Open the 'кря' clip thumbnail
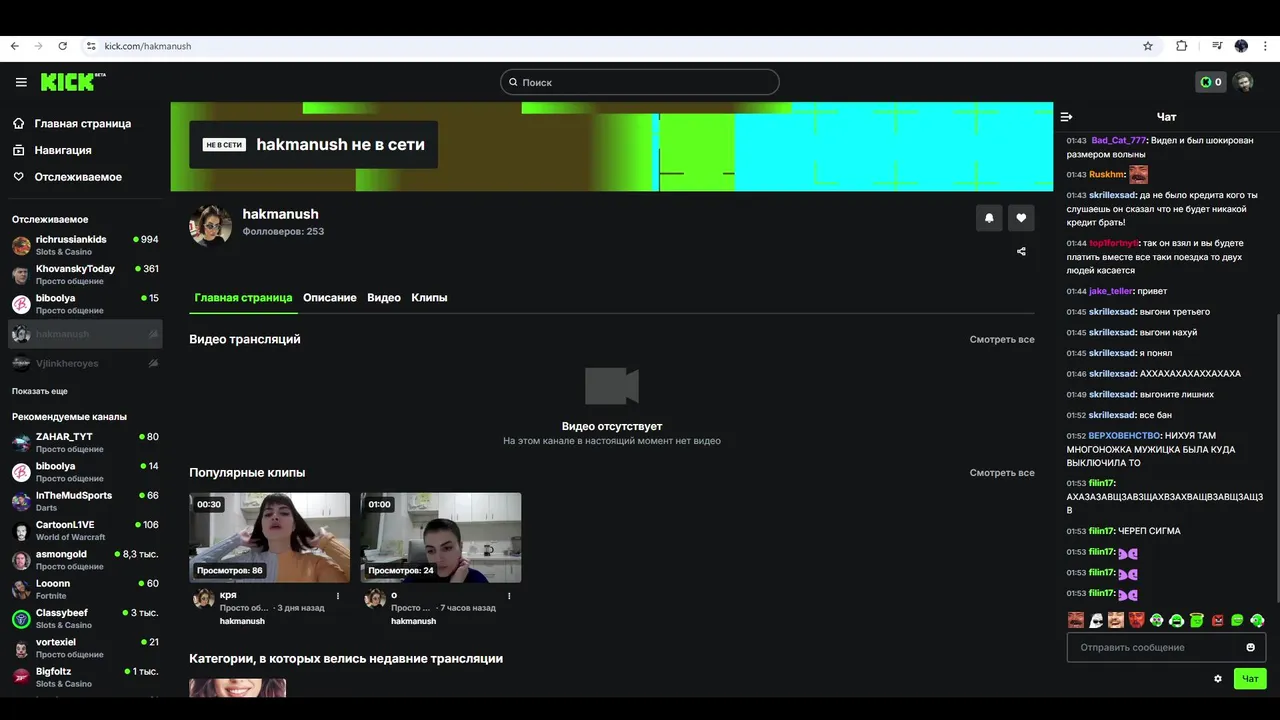 pyautogui.click(x=270, y=537)
